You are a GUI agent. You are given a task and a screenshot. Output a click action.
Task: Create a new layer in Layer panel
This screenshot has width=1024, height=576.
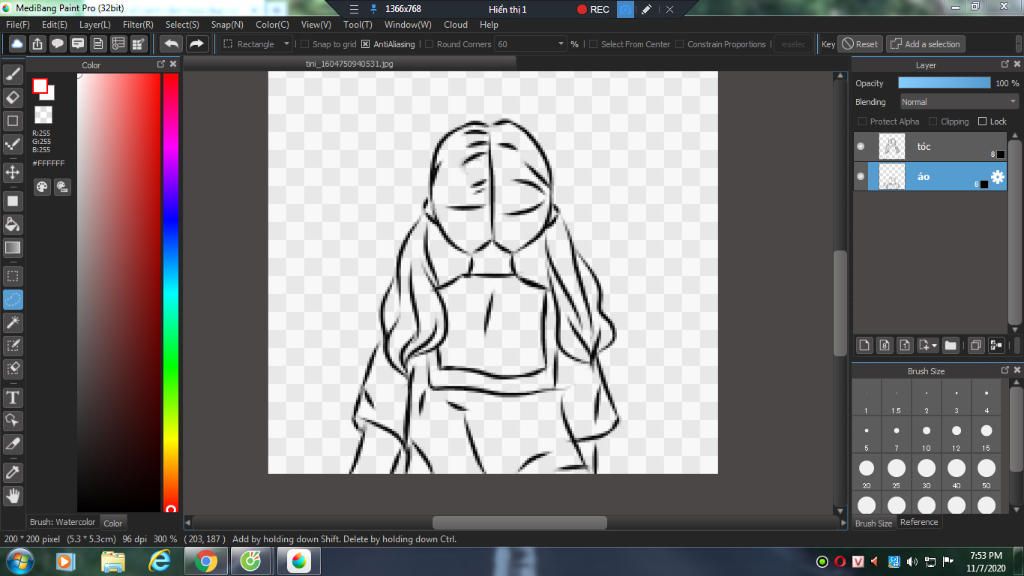(864, 345)
